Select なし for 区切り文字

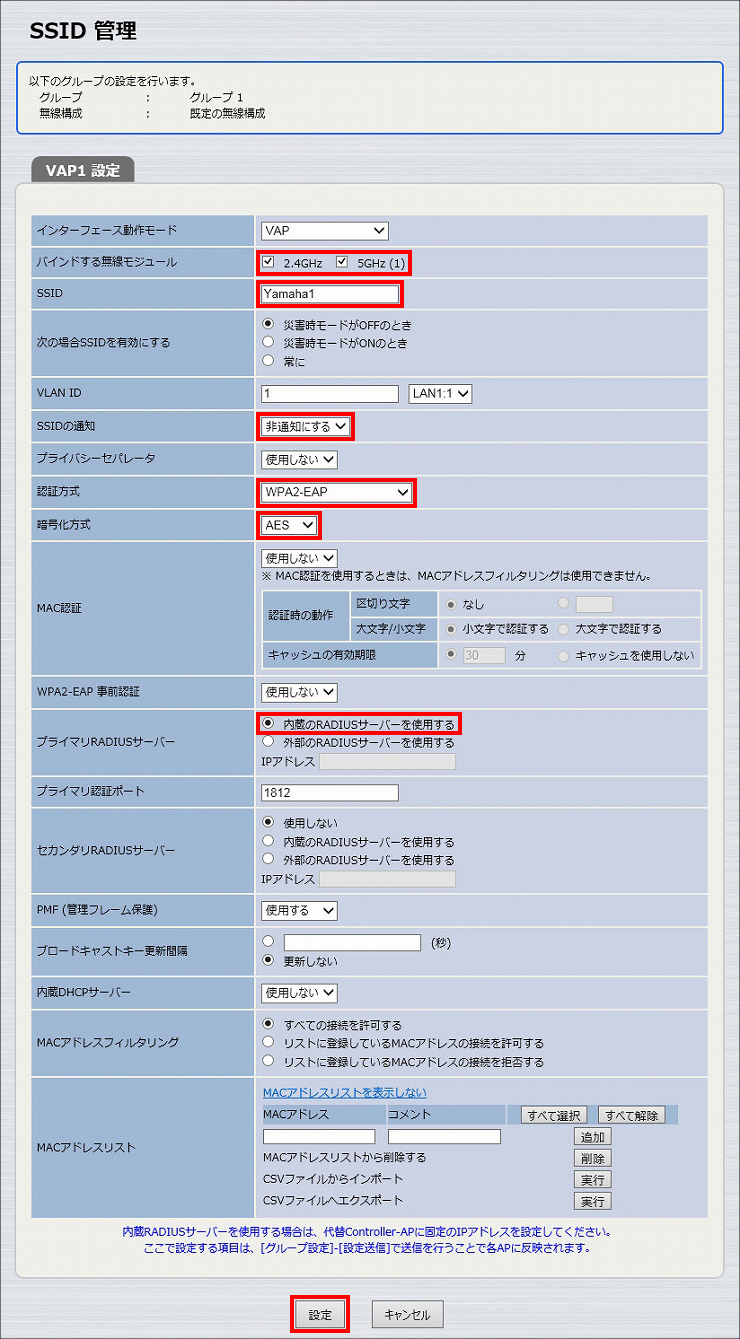[450, 604]
